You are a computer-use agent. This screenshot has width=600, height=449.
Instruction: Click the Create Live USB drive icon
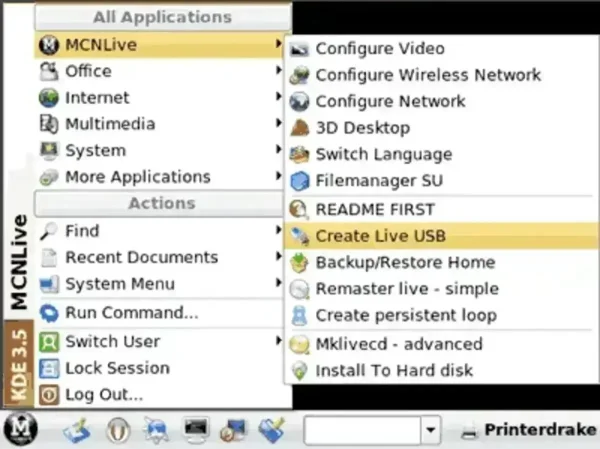[299, 236]
